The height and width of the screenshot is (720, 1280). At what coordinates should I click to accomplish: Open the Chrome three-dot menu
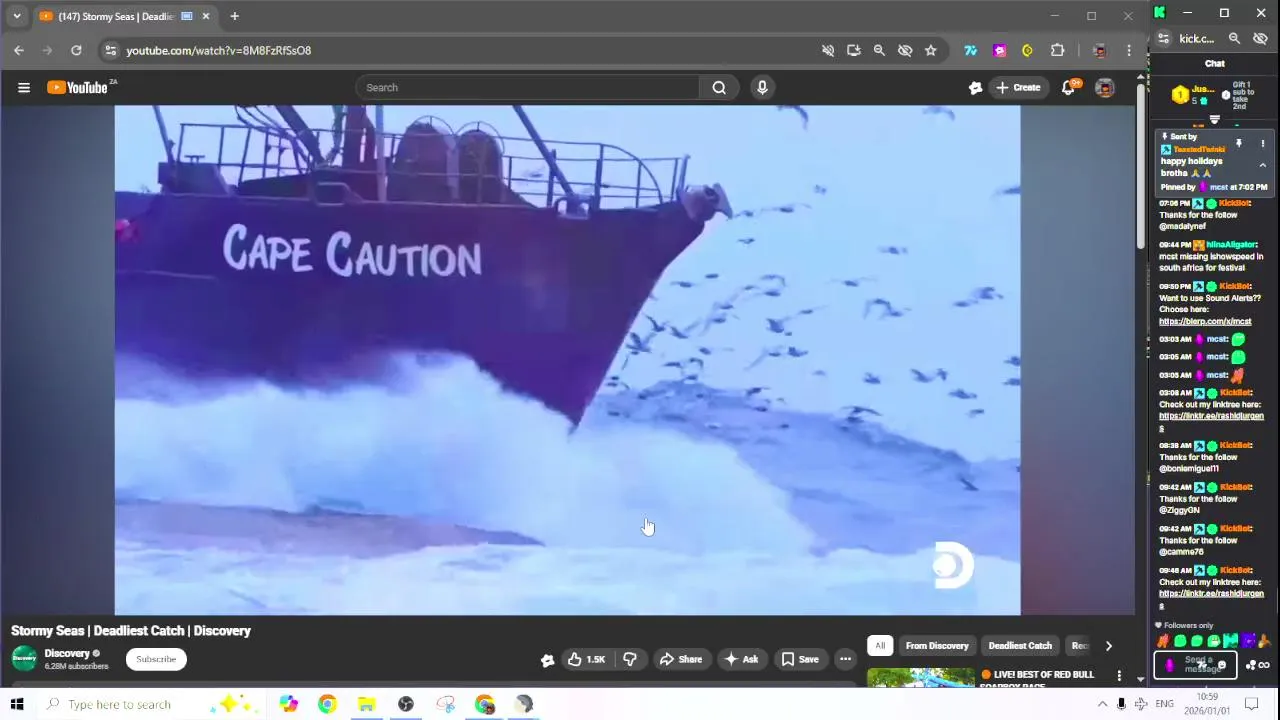coord(1129,50)
